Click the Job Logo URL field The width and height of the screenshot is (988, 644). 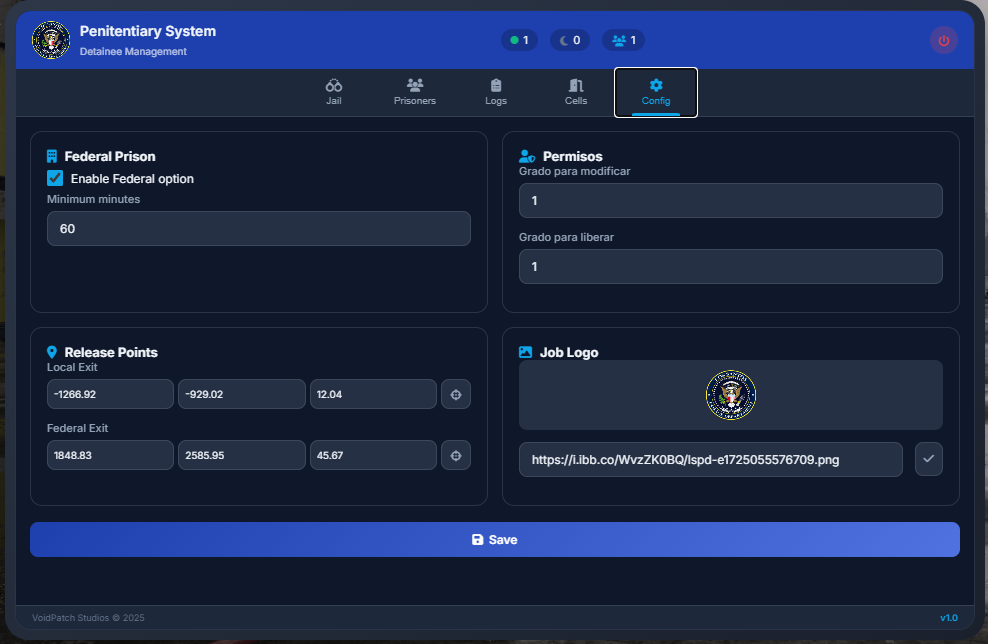click(710, 459)
